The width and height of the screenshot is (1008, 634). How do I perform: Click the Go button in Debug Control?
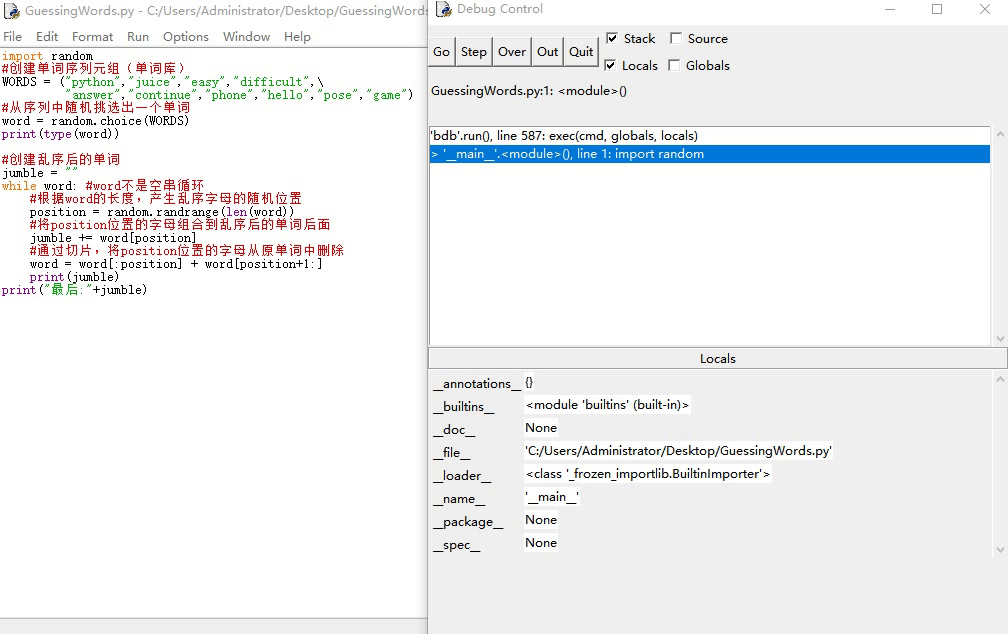point(441,52)
